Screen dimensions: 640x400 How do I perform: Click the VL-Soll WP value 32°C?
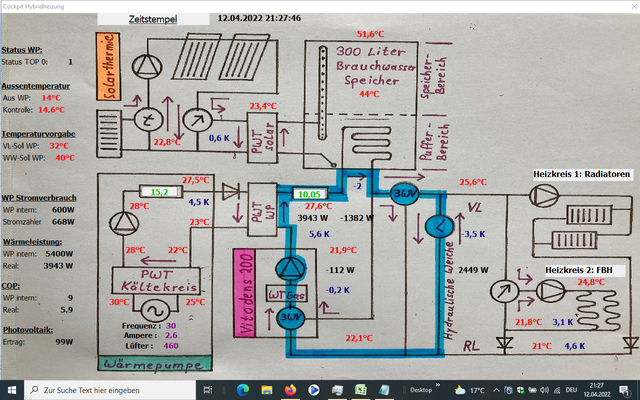(59, 146)
